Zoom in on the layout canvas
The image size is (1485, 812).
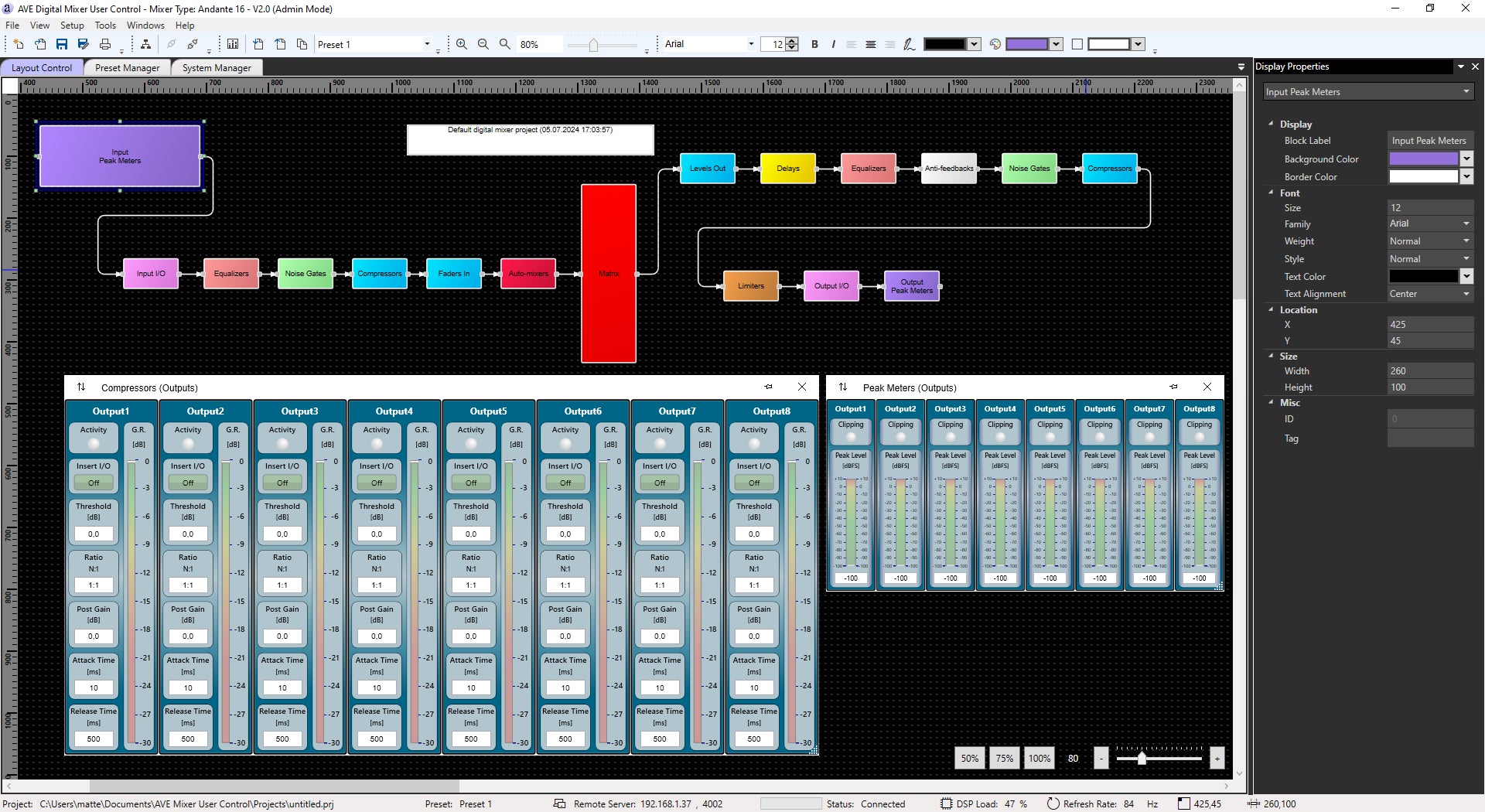pos(462,44)
